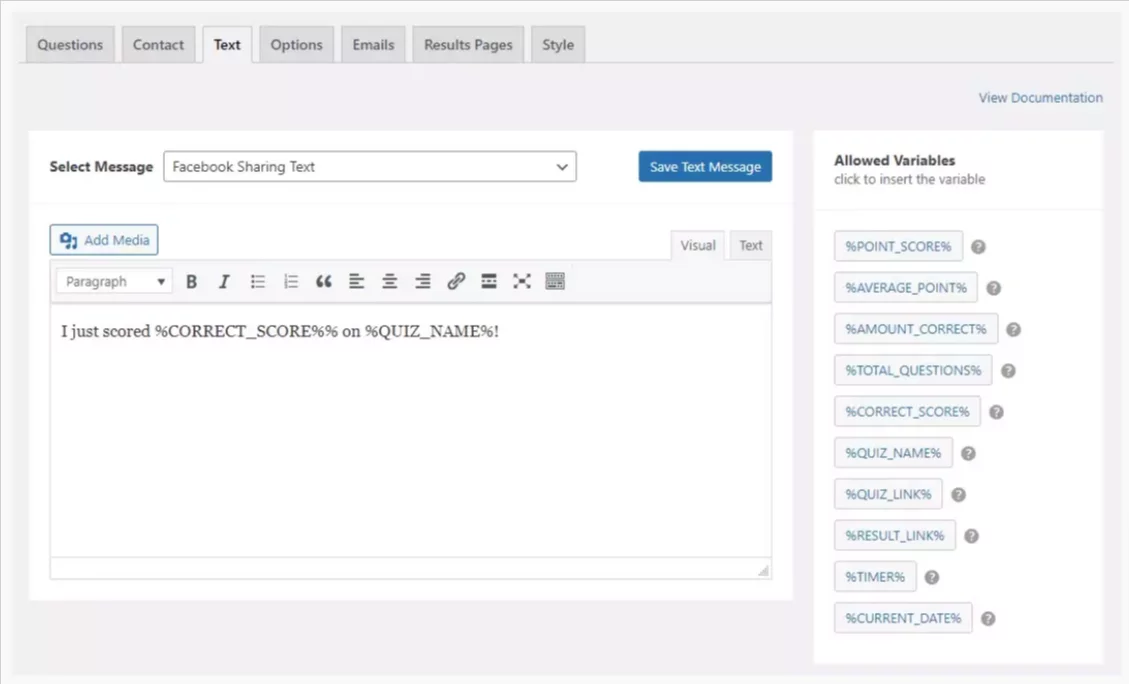This screenshot has width=1129, height=684.
Task: Show help for %POINT_SCORE% variable
Action: 979,247
